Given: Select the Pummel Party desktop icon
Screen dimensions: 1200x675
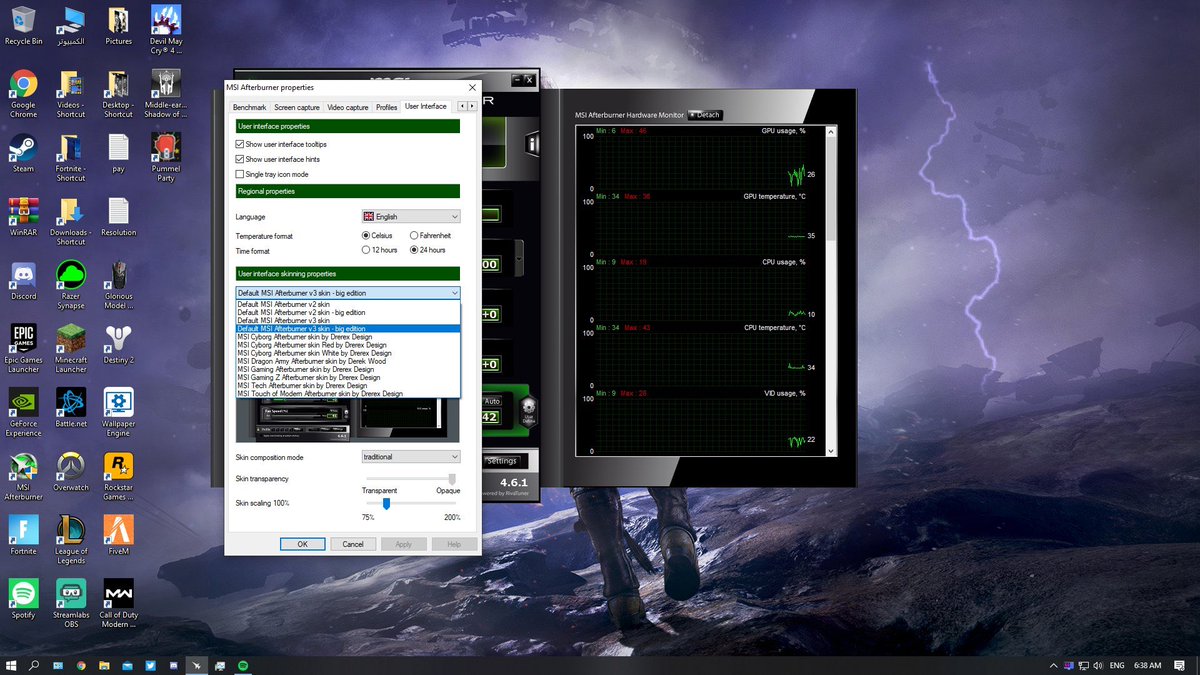Looking at the screenshot, I should point(166,157).
